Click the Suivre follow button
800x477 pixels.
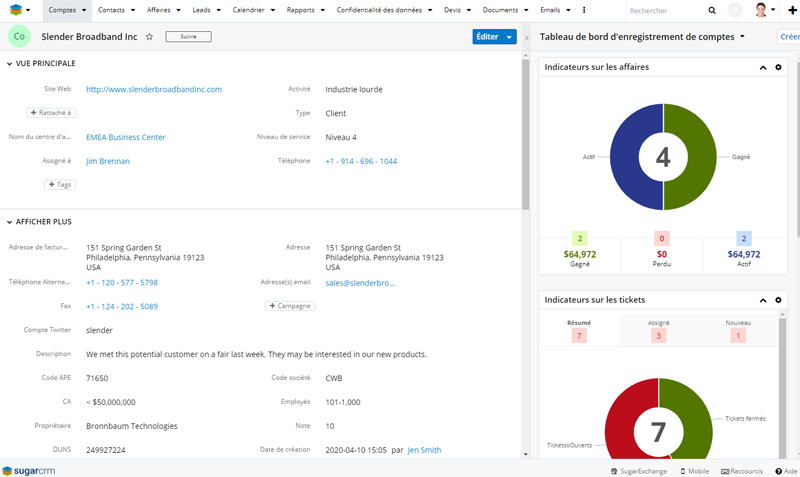(188, 37)
